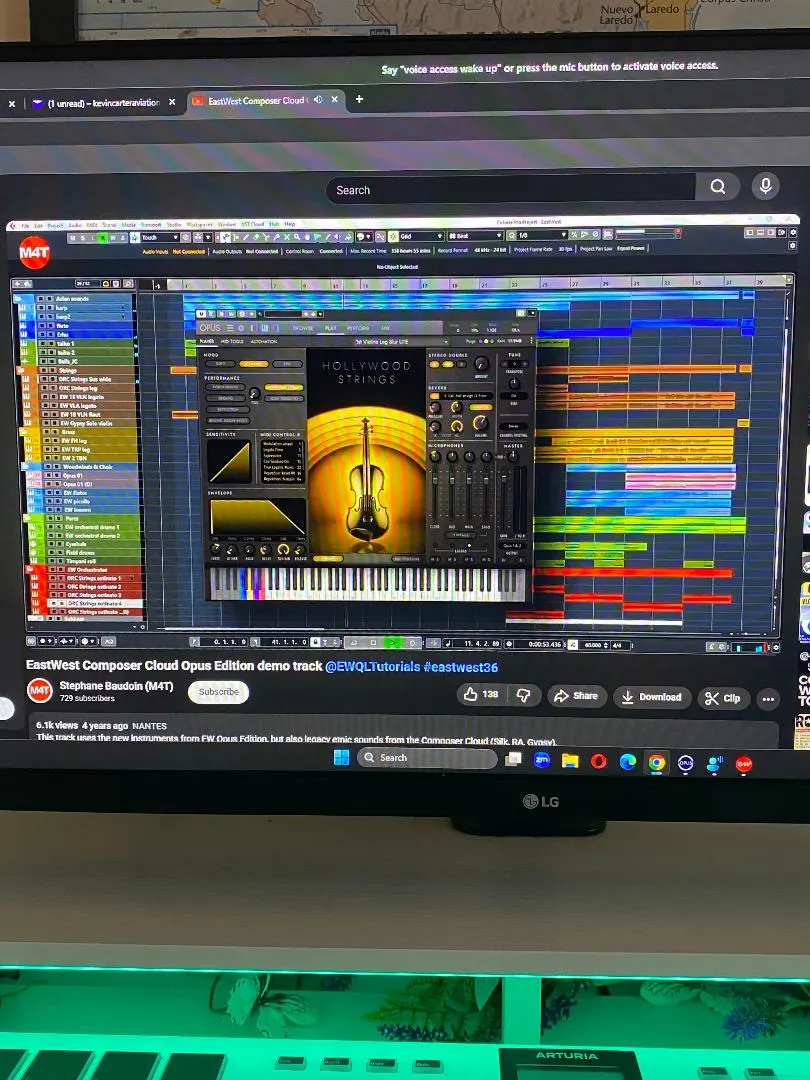Share the video using the Share button
The image size is (810, 1080).
coord(575,696)
